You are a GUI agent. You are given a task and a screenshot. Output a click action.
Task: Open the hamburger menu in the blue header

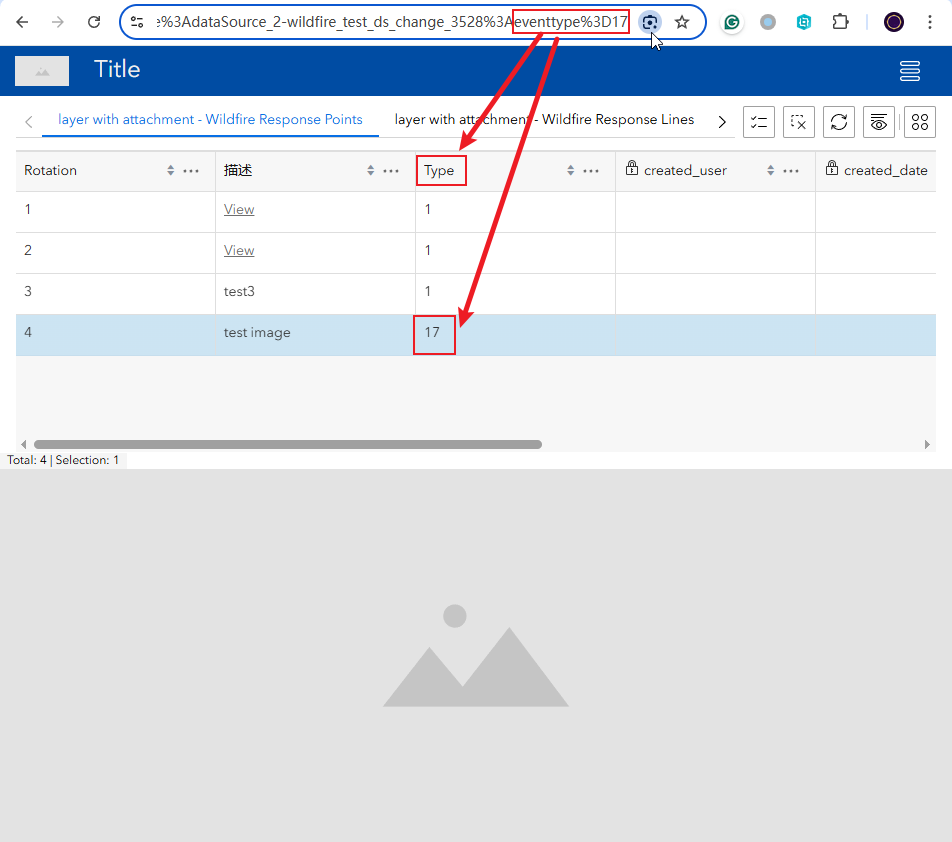909,70
